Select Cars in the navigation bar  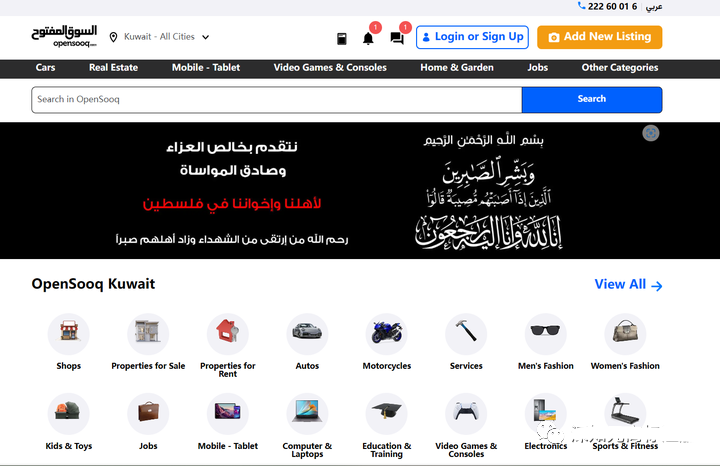point(45,67)
